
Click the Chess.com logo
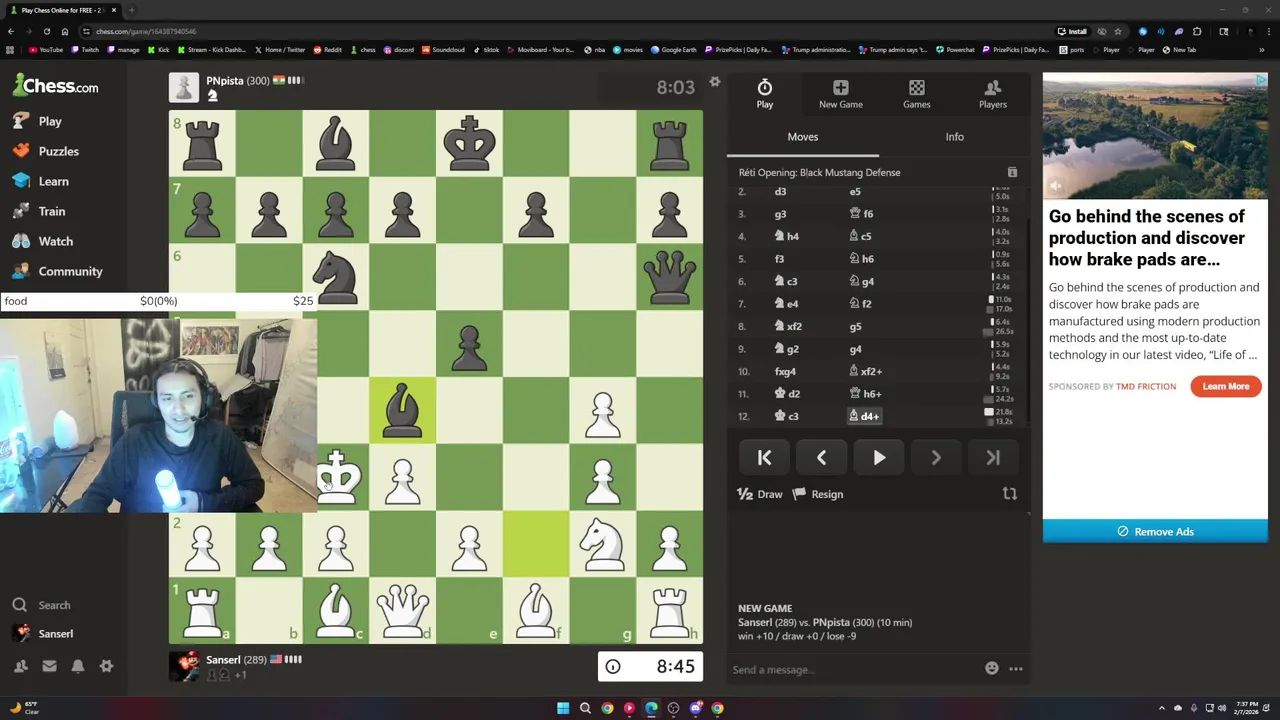coord(56,86)
